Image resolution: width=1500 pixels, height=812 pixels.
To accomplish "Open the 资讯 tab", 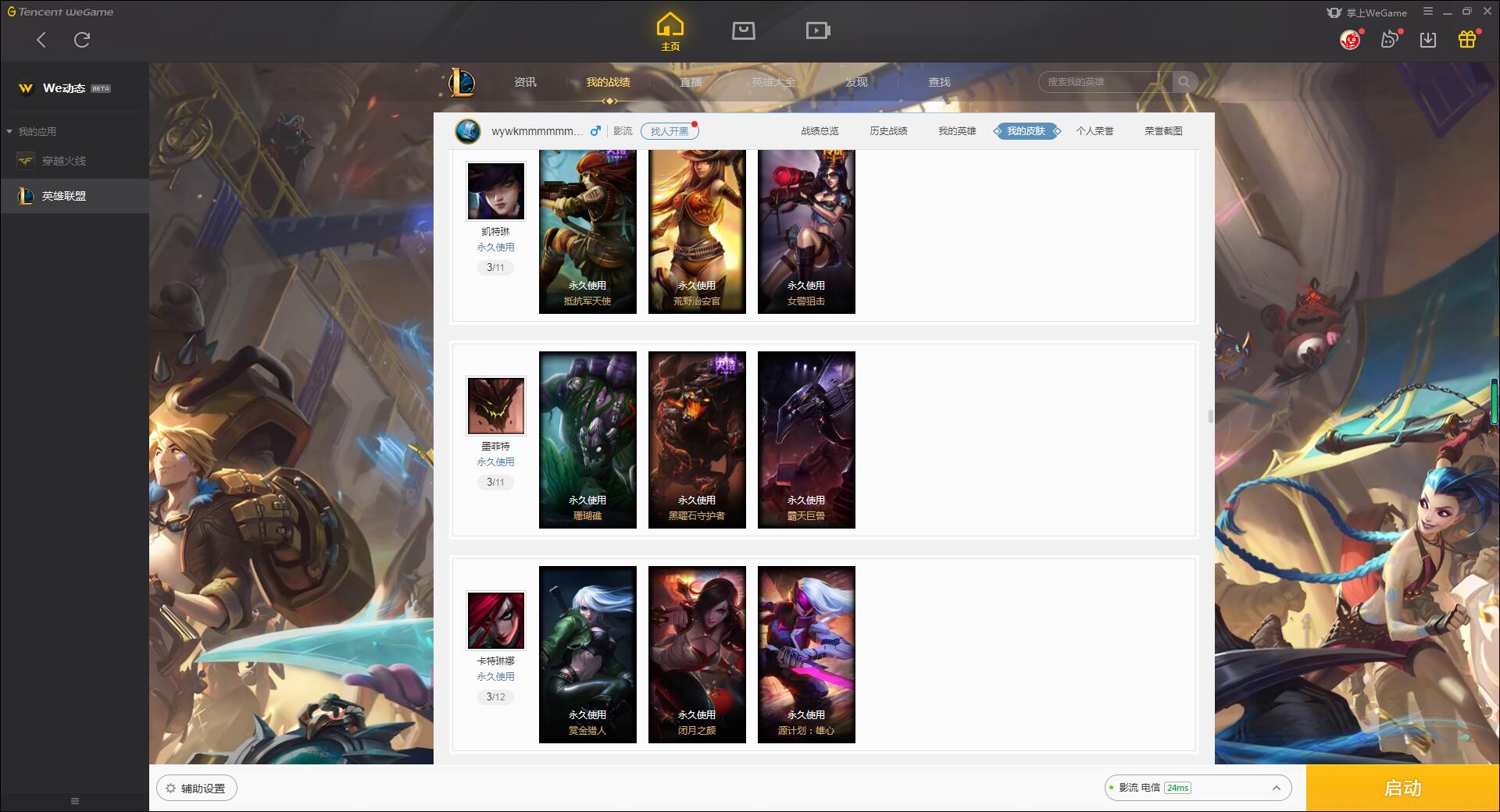I will (525, 82).
